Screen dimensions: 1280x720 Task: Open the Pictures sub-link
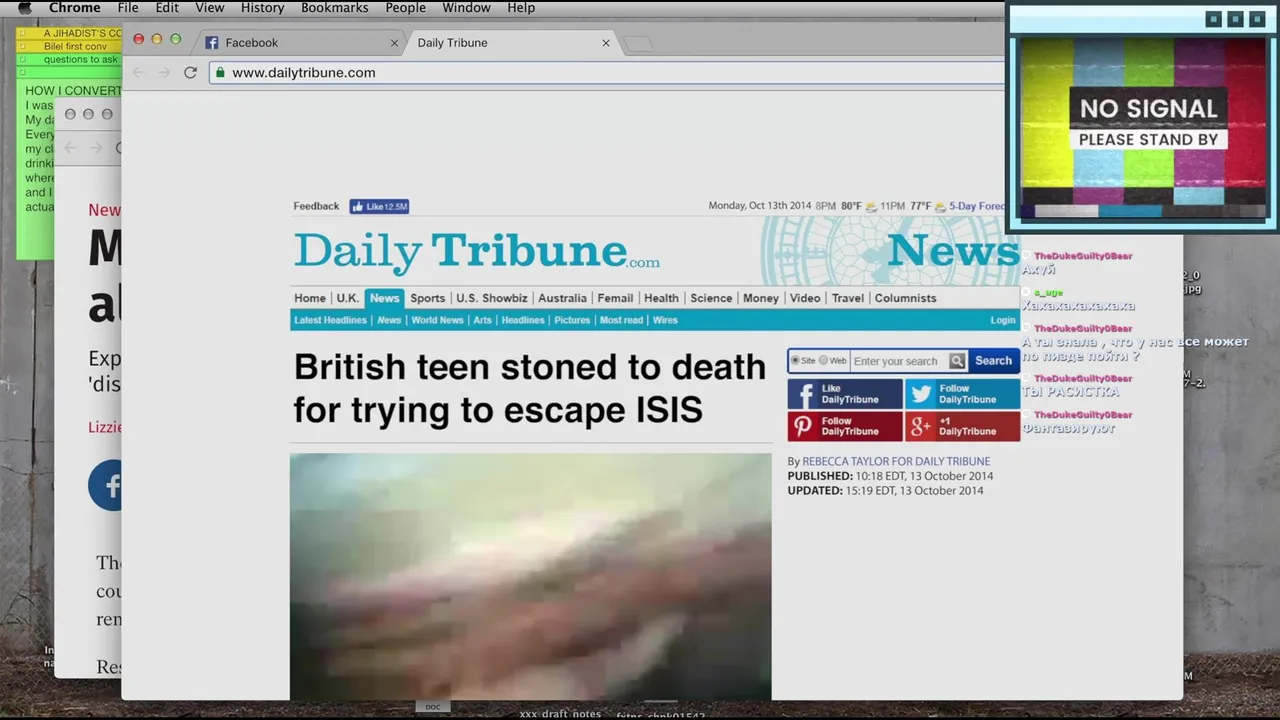(572, 320)
